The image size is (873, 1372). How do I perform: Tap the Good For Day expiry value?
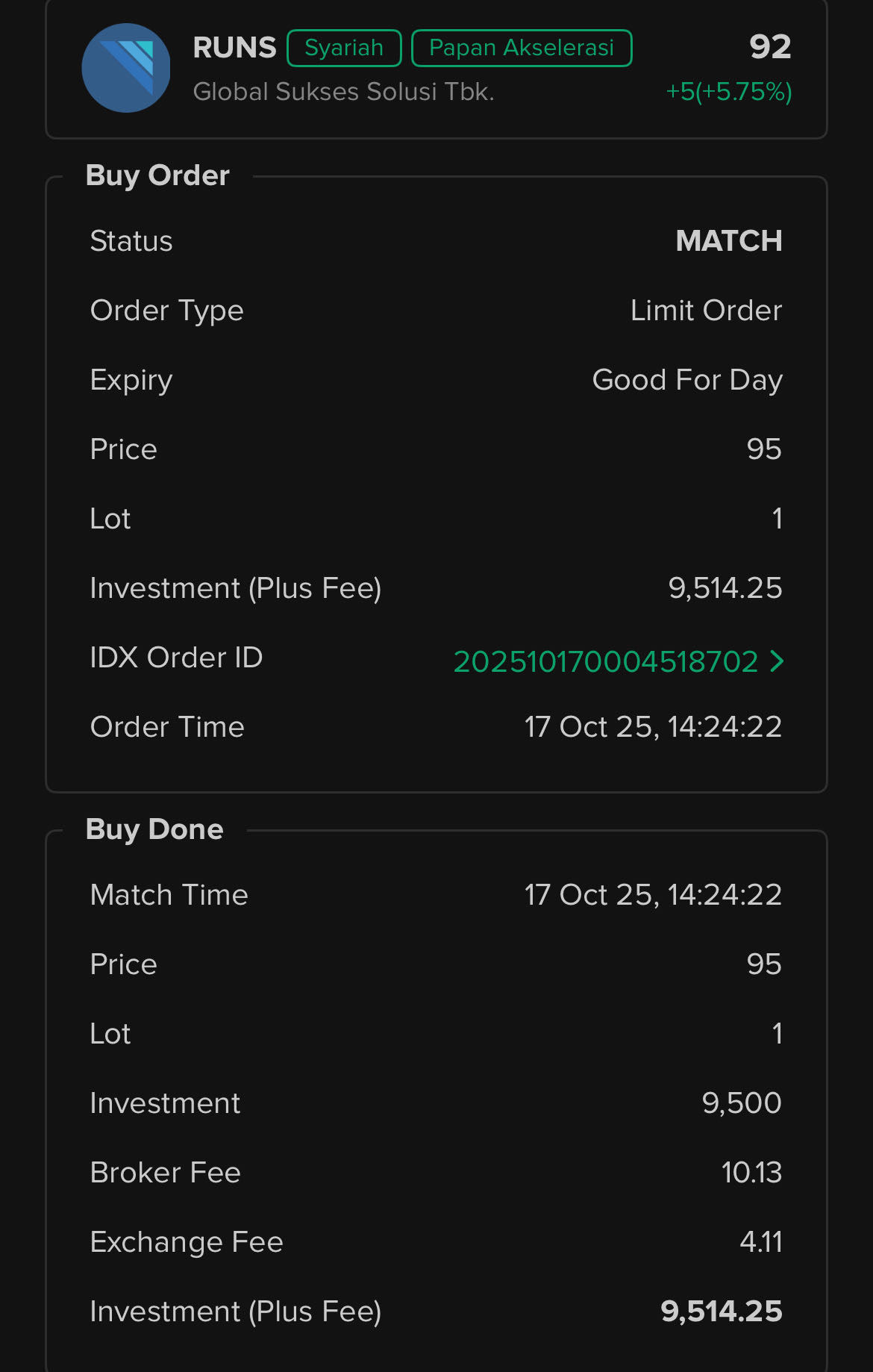tap(686, 380)
